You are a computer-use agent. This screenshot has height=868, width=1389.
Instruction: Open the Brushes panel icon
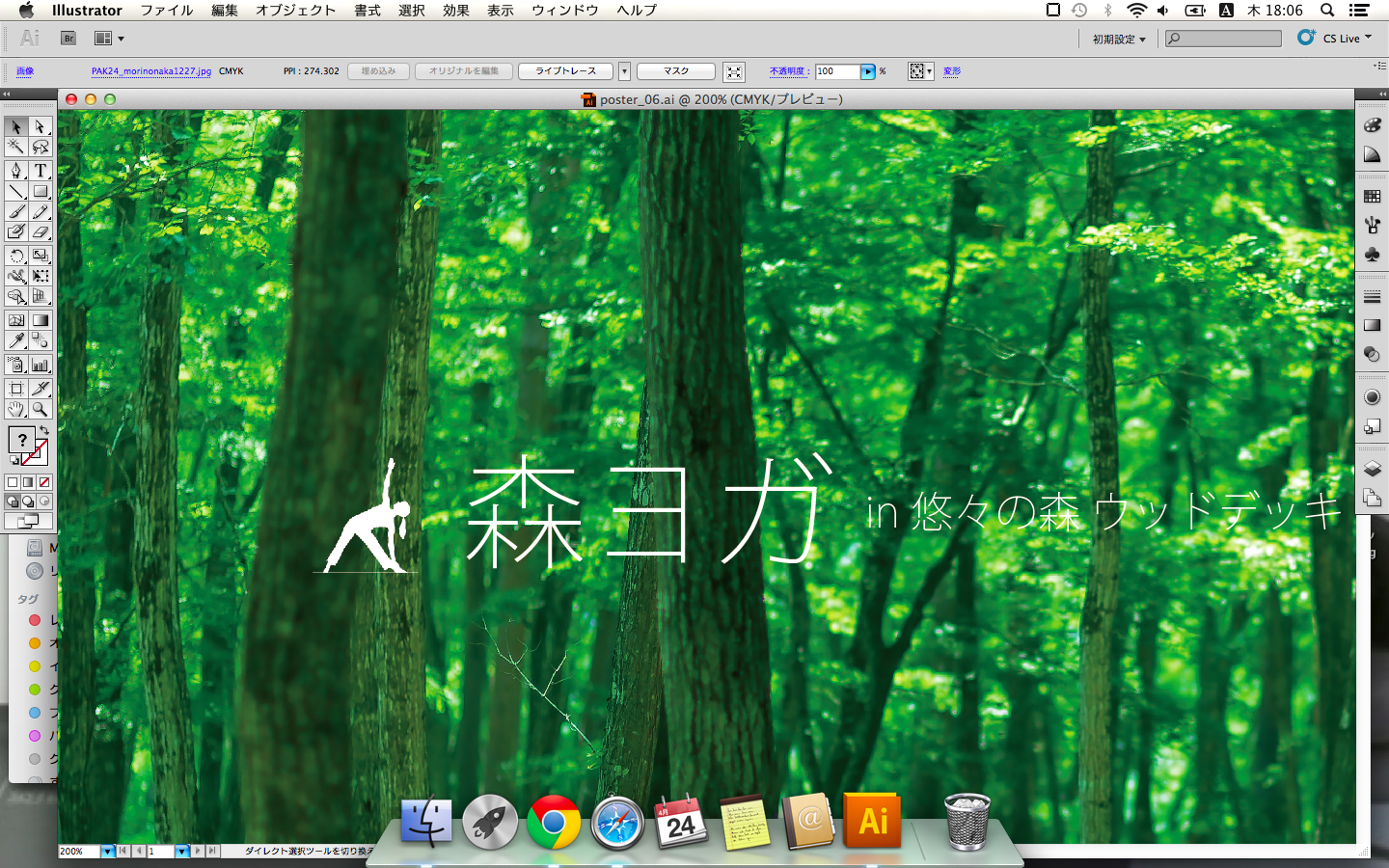pyautogui.click(x=1372, y=225)
